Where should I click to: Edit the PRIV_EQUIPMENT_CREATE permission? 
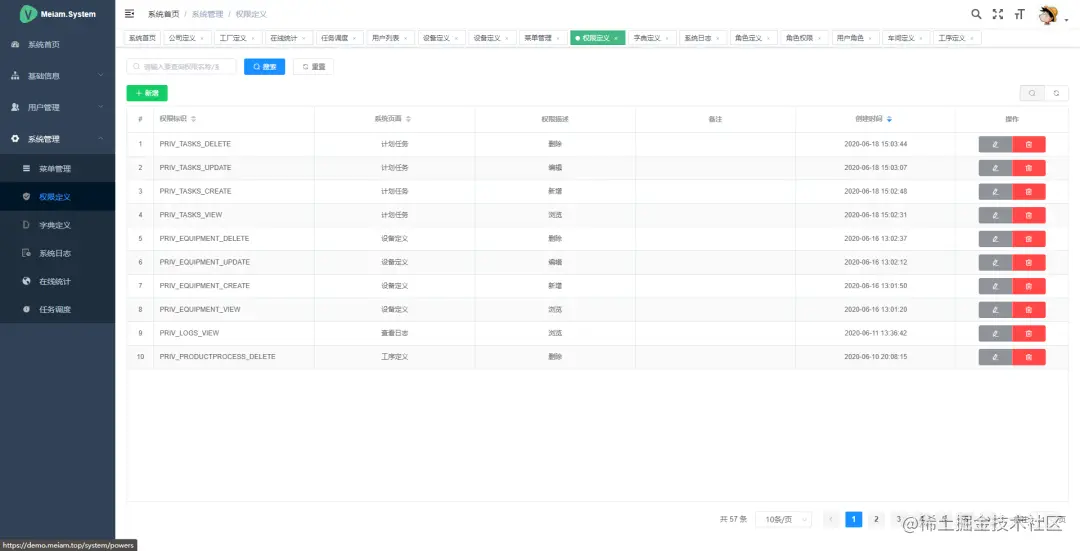995,286
